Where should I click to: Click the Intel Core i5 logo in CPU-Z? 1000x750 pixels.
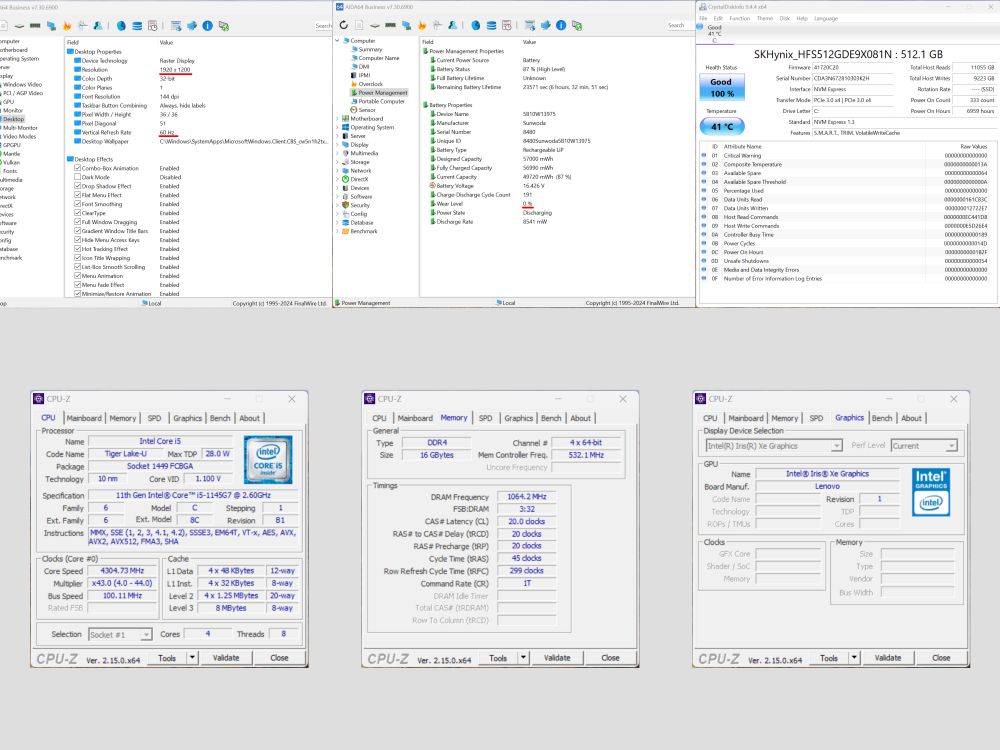(x=267, y=459)
